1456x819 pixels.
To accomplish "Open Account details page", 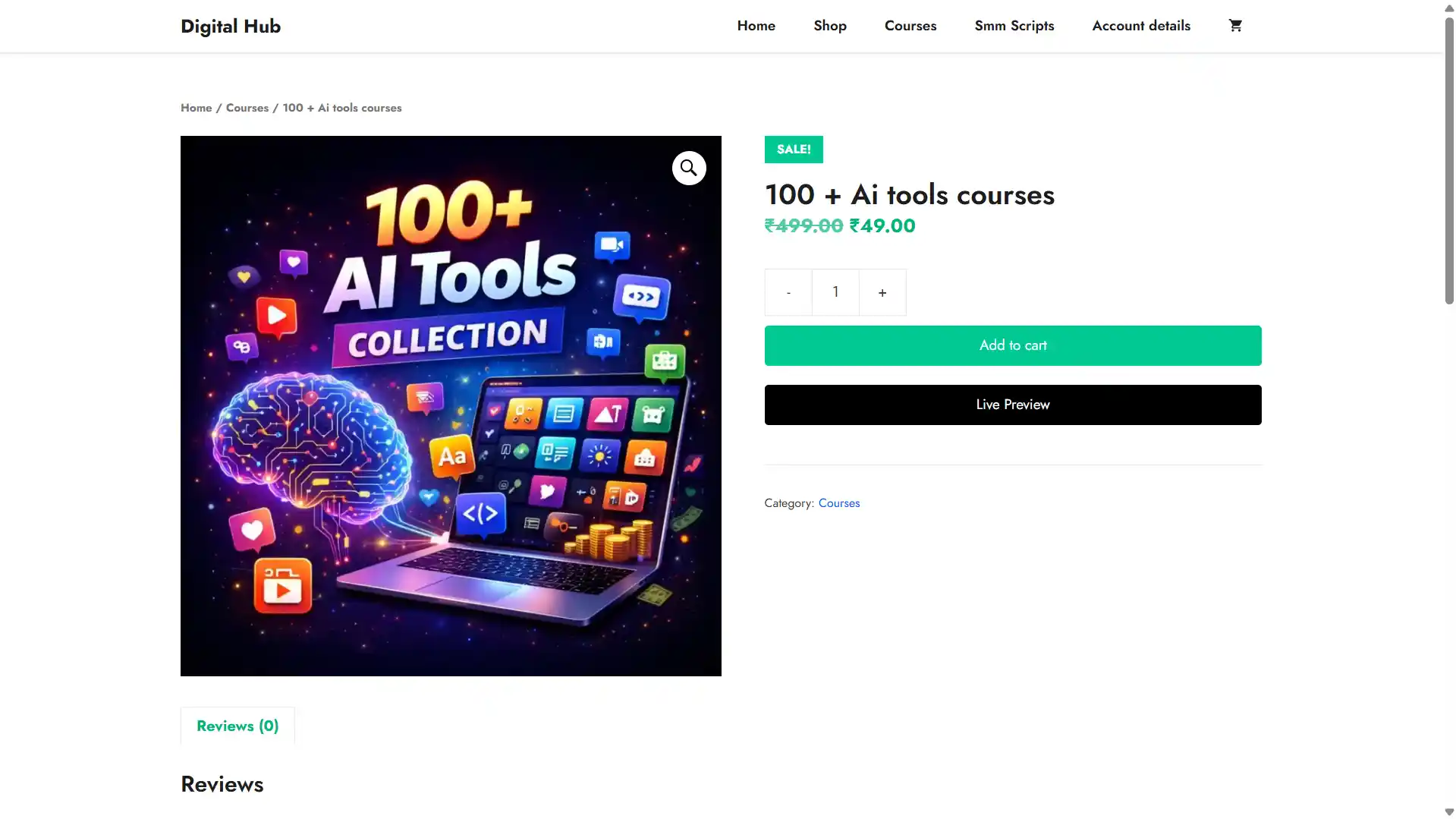I will tap(1141, 26).
